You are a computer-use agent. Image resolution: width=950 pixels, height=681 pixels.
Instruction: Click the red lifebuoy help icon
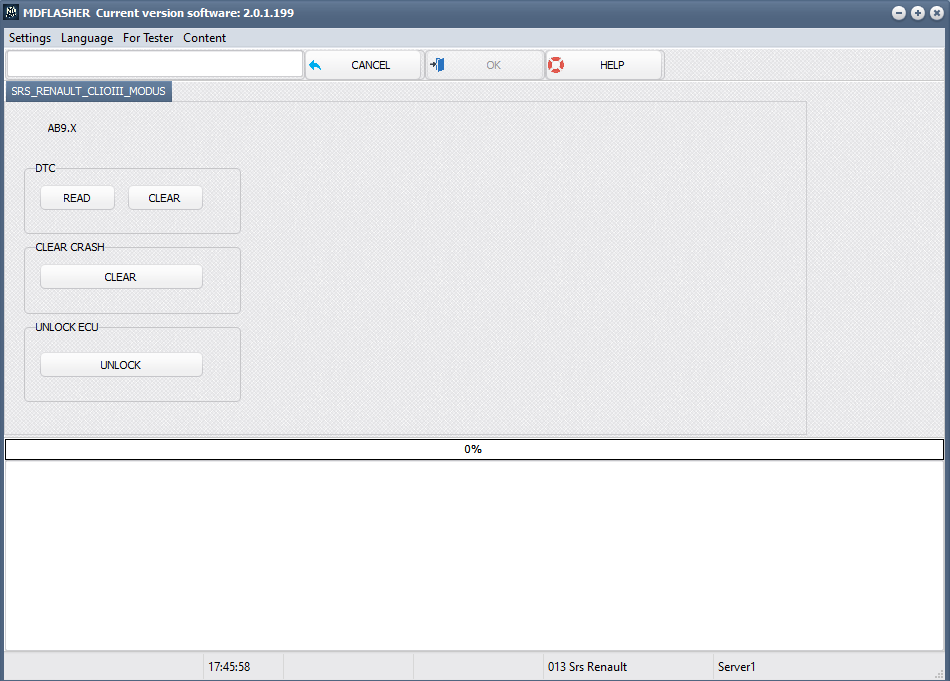click(556, 65)
